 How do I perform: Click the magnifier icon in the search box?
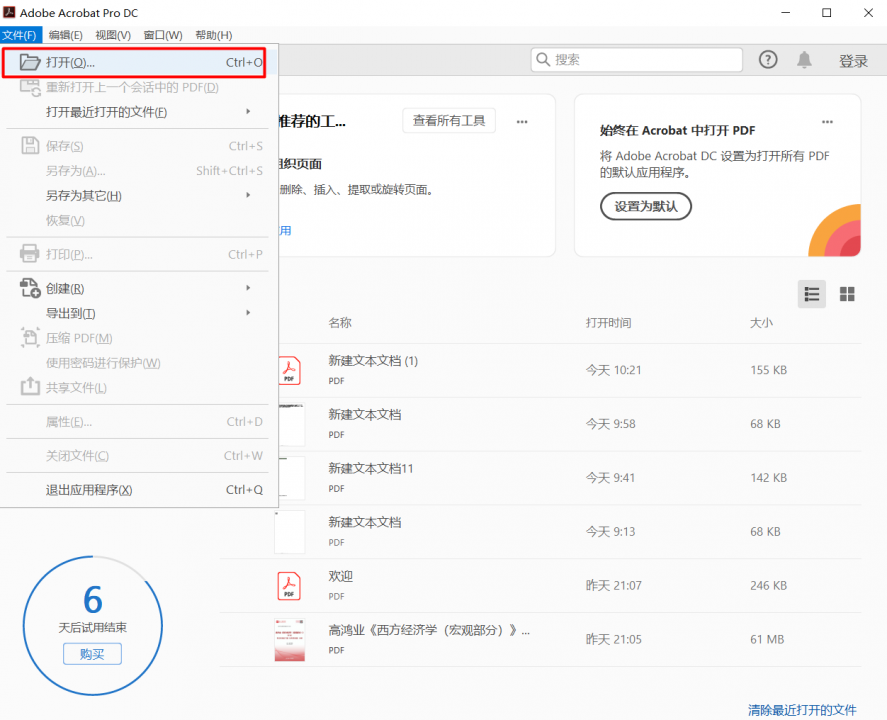542,59
